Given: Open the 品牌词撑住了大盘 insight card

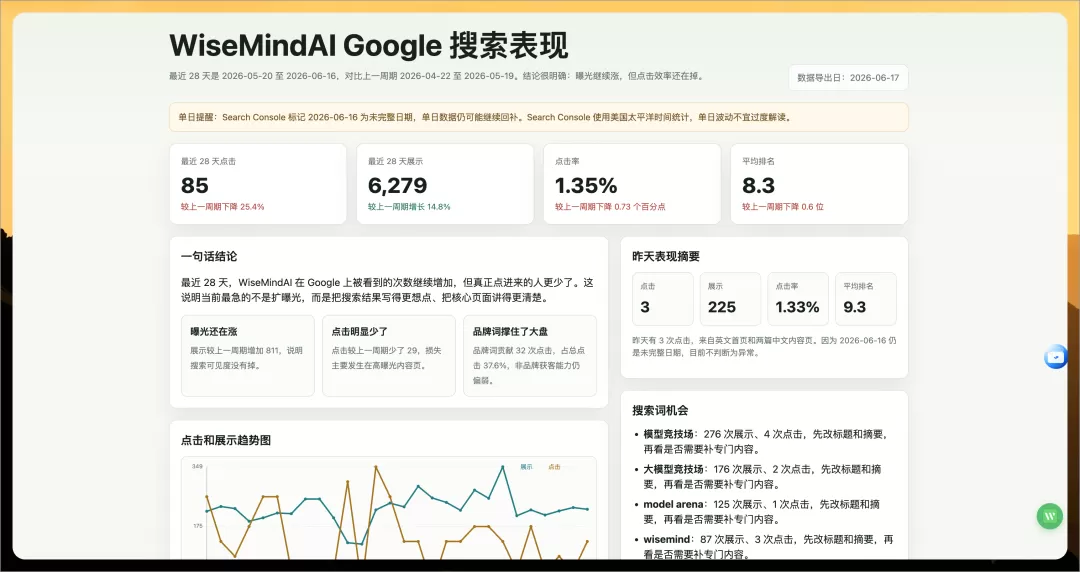Looking at the screenshot, I should [x=530, y=356].
